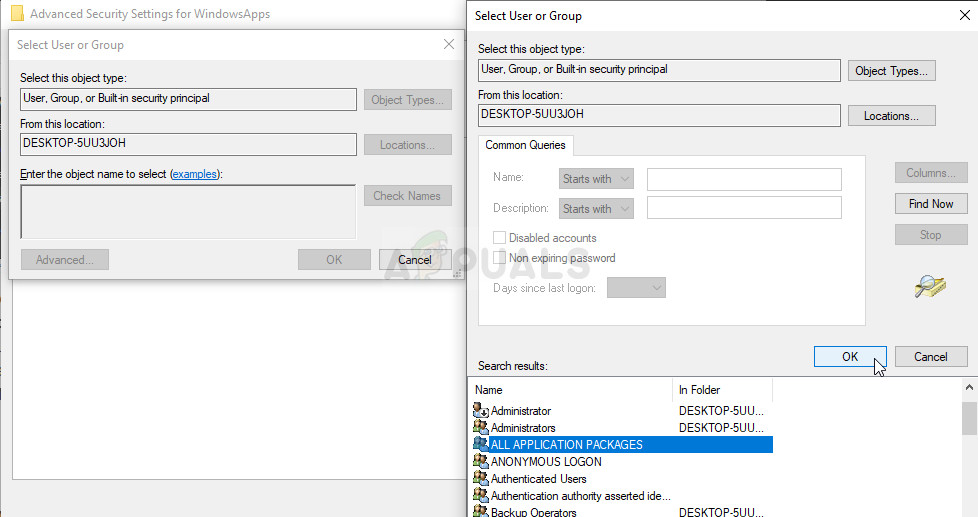Click the search results scrollbar thumb
Image resolution: width=978 pixels, height=517 pixels.
tap(969, 418)
